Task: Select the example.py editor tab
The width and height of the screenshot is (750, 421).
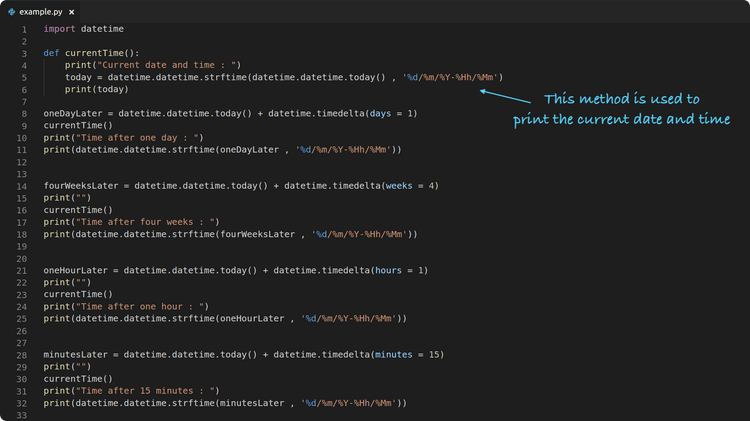Action: (40, 11)
